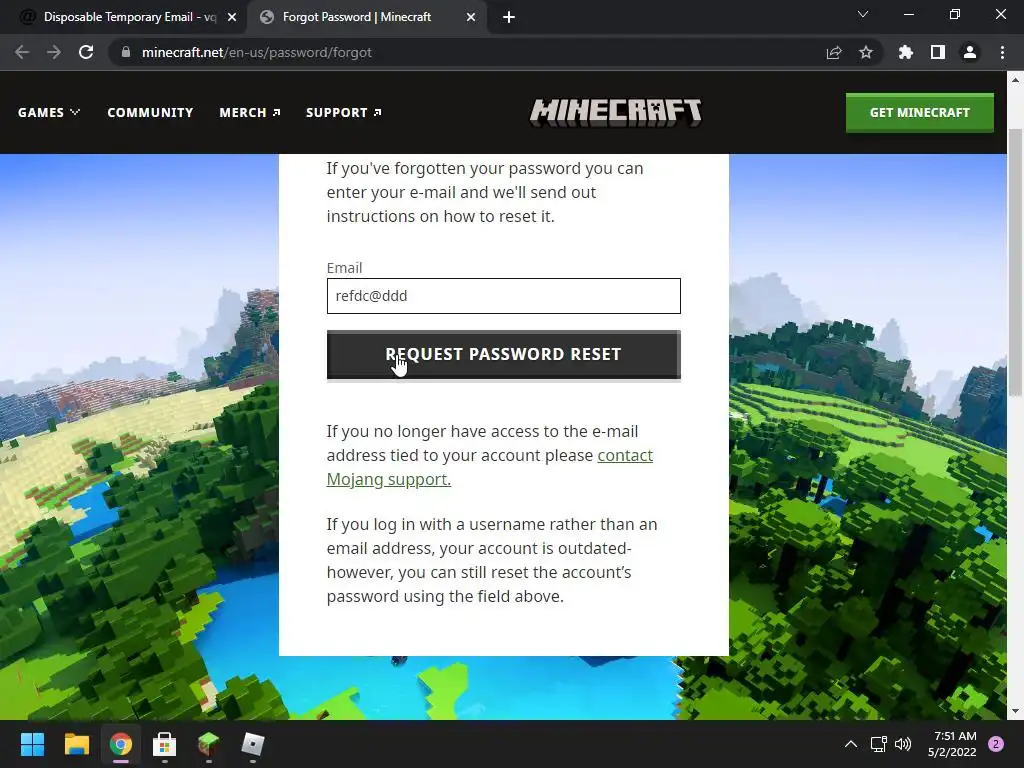Open volume control tray icon
The height and width of the screenshot is (768, 1024).
pos(903,744)
